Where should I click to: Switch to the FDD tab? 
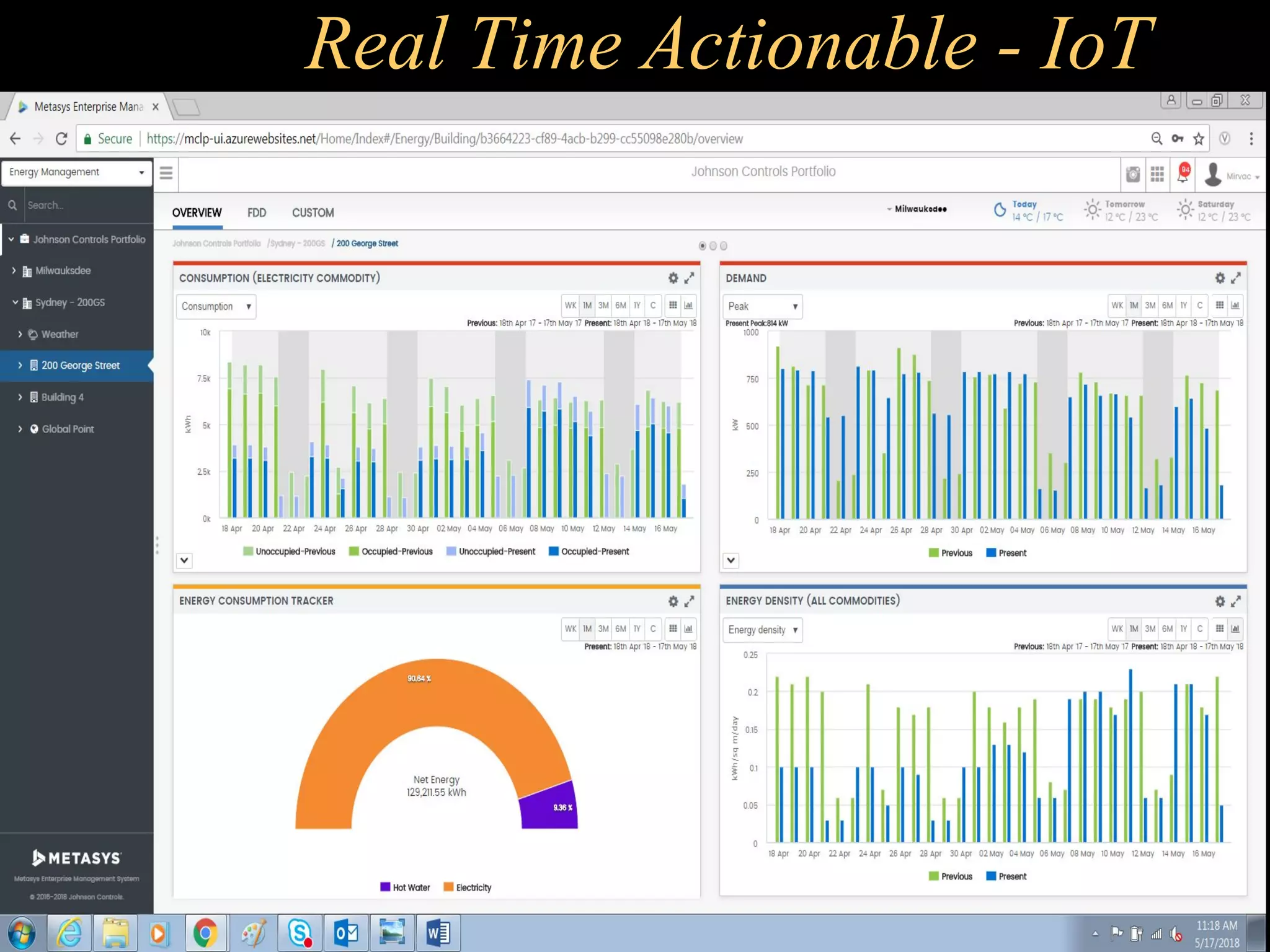[x=257, y=213]
